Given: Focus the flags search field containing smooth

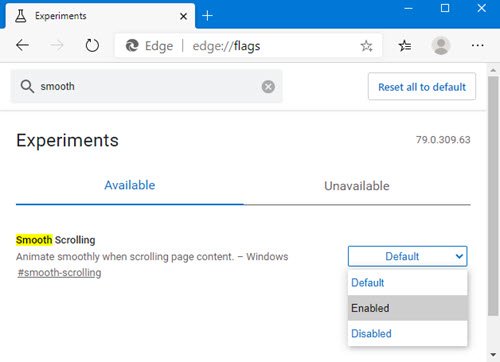Looking at the screenshot, I should [x=147, y=86].
